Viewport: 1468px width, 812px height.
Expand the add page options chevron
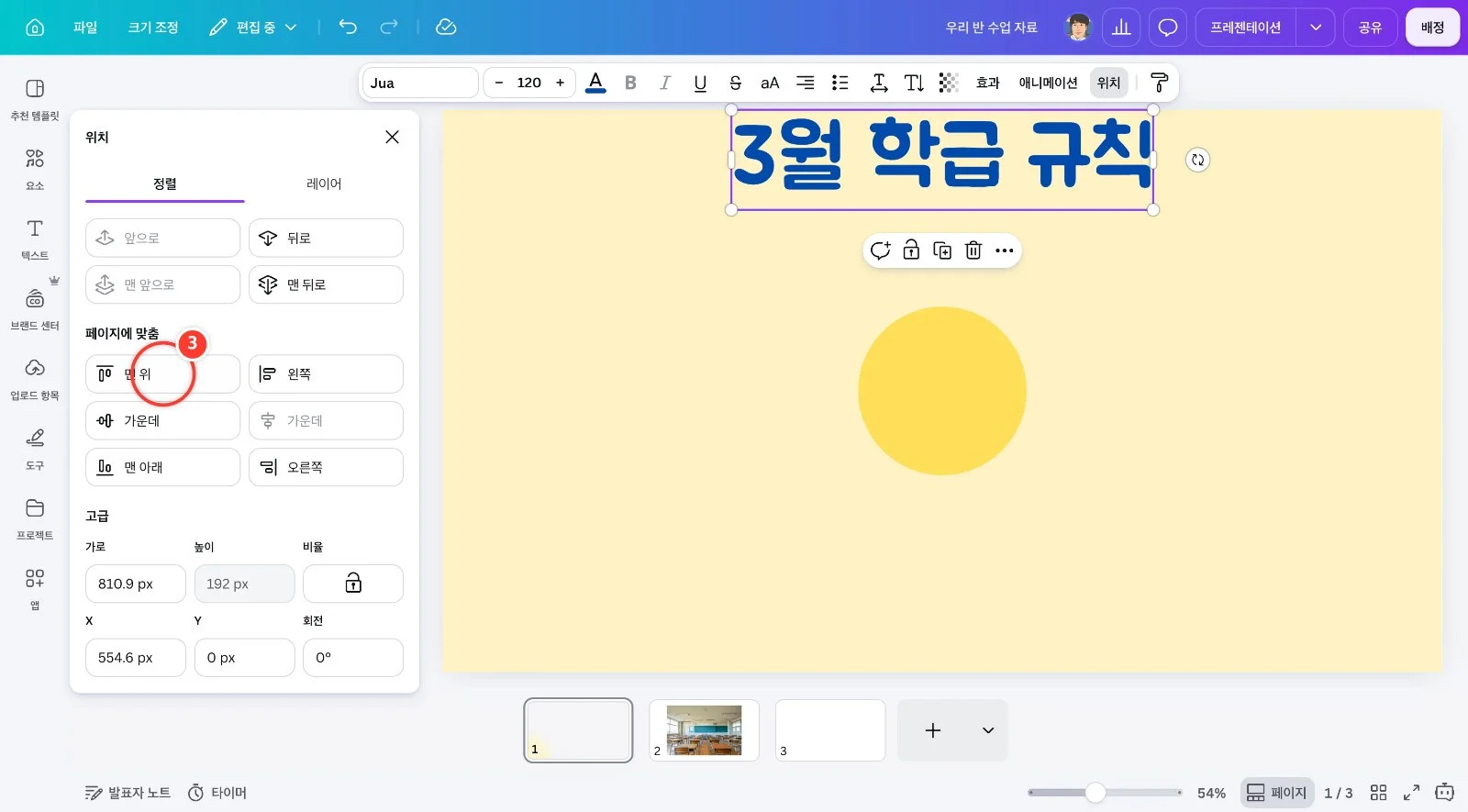coord(987,730)
